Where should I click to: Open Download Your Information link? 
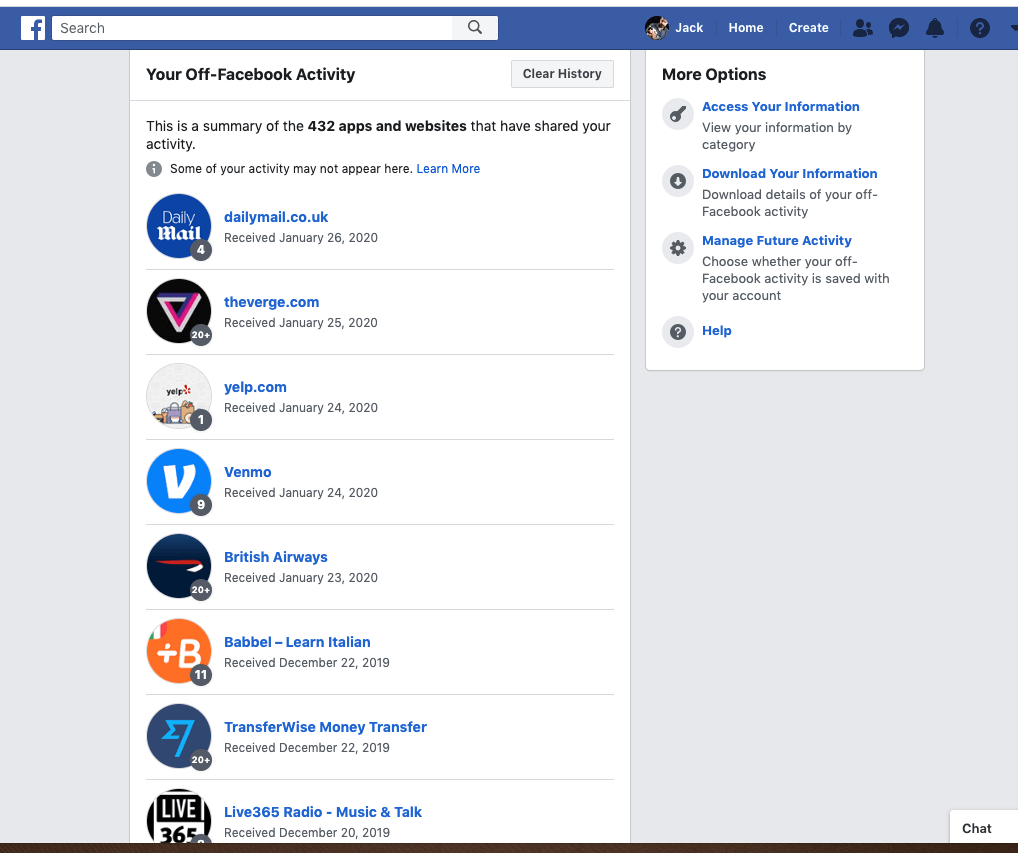coord(789,173)
